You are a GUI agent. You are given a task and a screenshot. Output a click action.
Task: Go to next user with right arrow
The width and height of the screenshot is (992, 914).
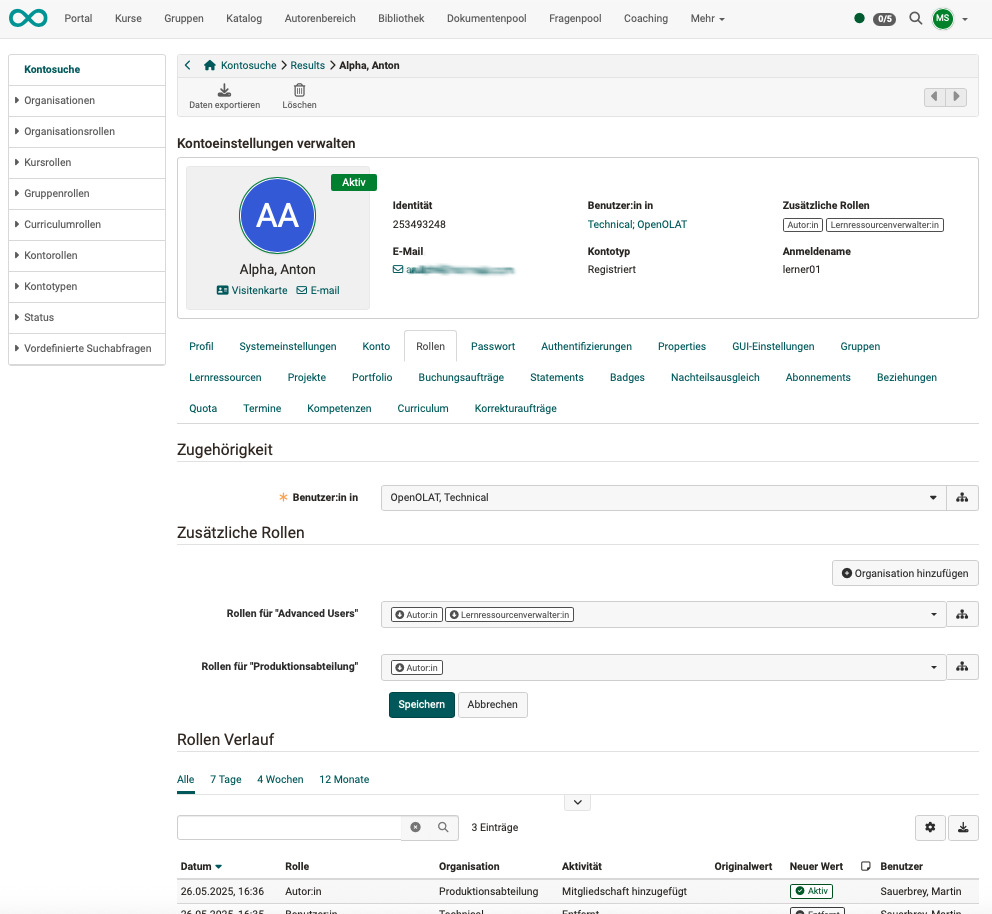957,97
